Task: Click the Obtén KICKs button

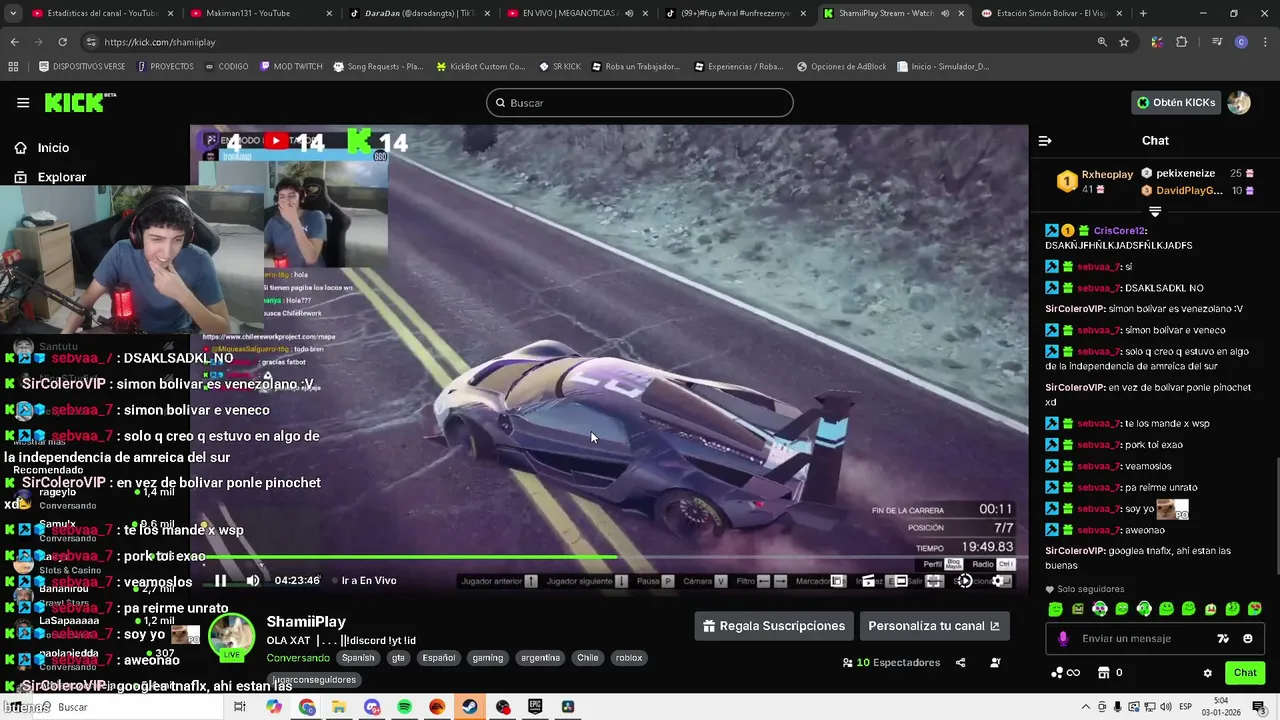Action: (x=1176, y=102)
